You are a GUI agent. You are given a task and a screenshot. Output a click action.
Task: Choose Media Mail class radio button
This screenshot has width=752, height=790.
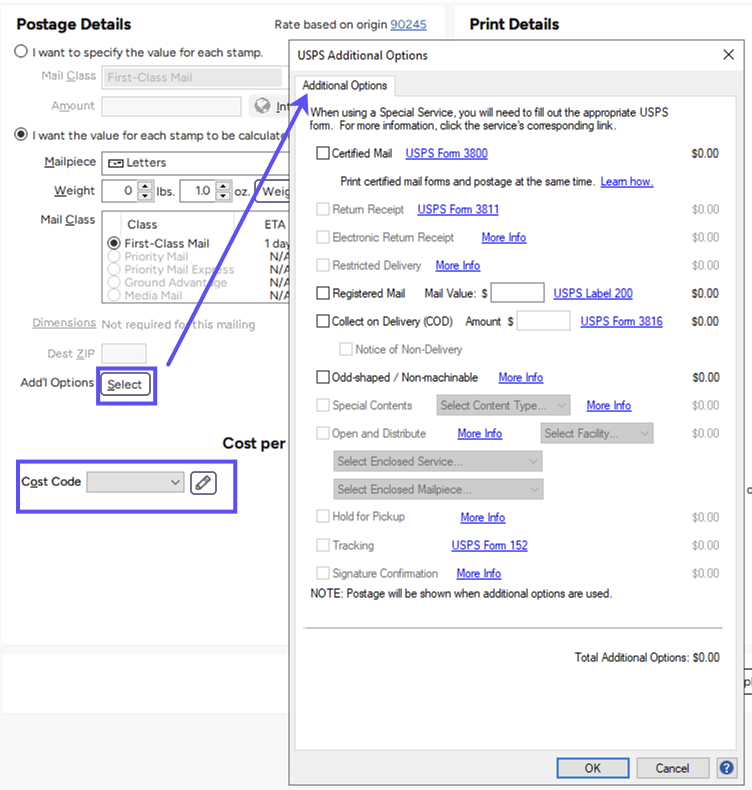pos(114,295)
